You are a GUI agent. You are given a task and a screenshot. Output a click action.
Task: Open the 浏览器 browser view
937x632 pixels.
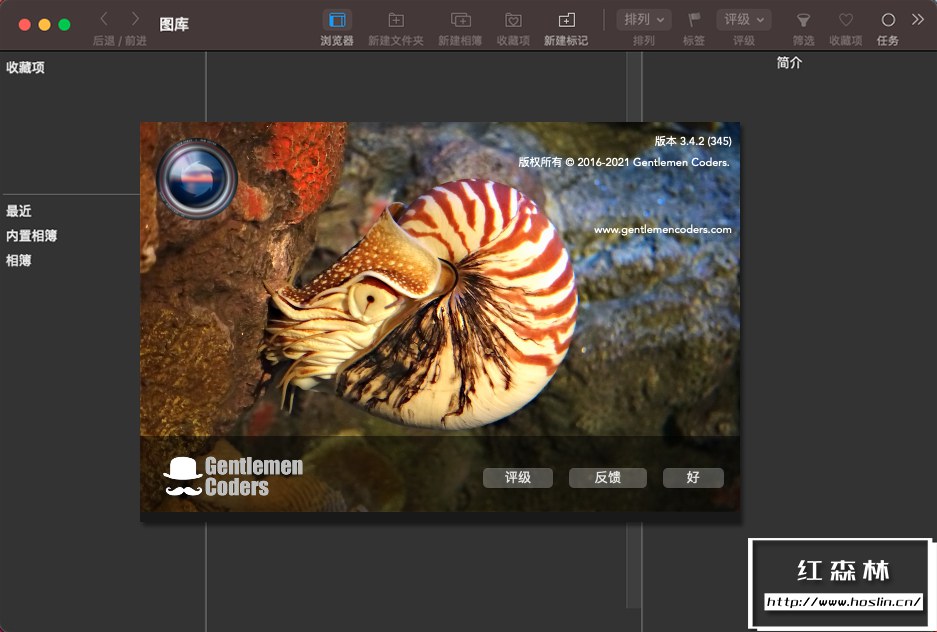(337, 20)
